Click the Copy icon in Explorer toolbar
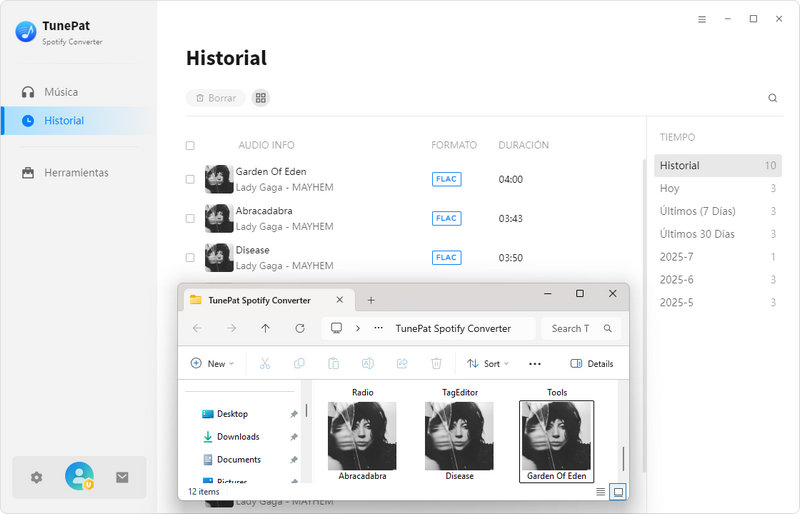The width and height of the screenshot is (800, 514). [299, 364]
